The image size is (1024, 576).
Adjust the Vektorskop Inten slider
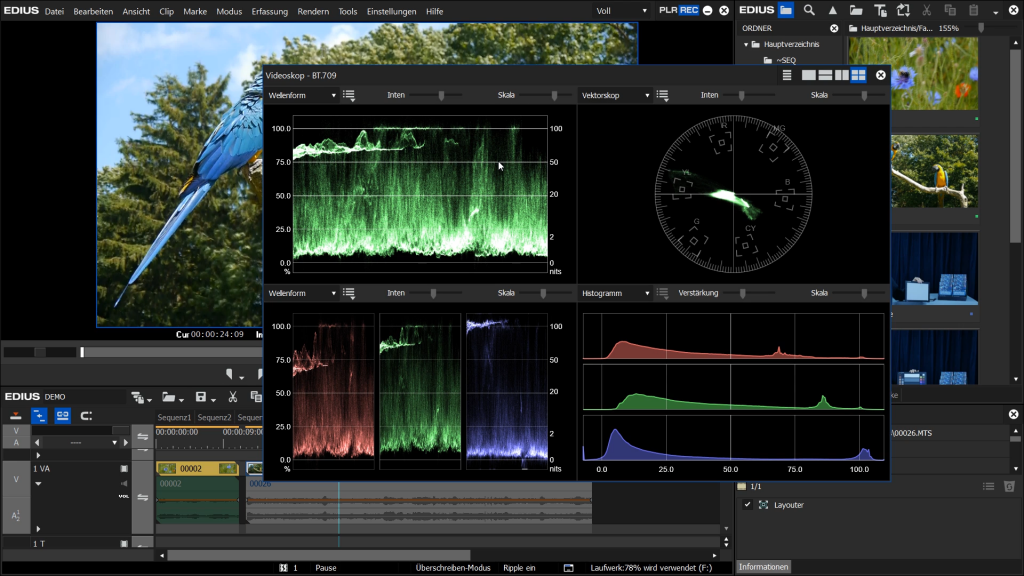(x=742, y=96)
